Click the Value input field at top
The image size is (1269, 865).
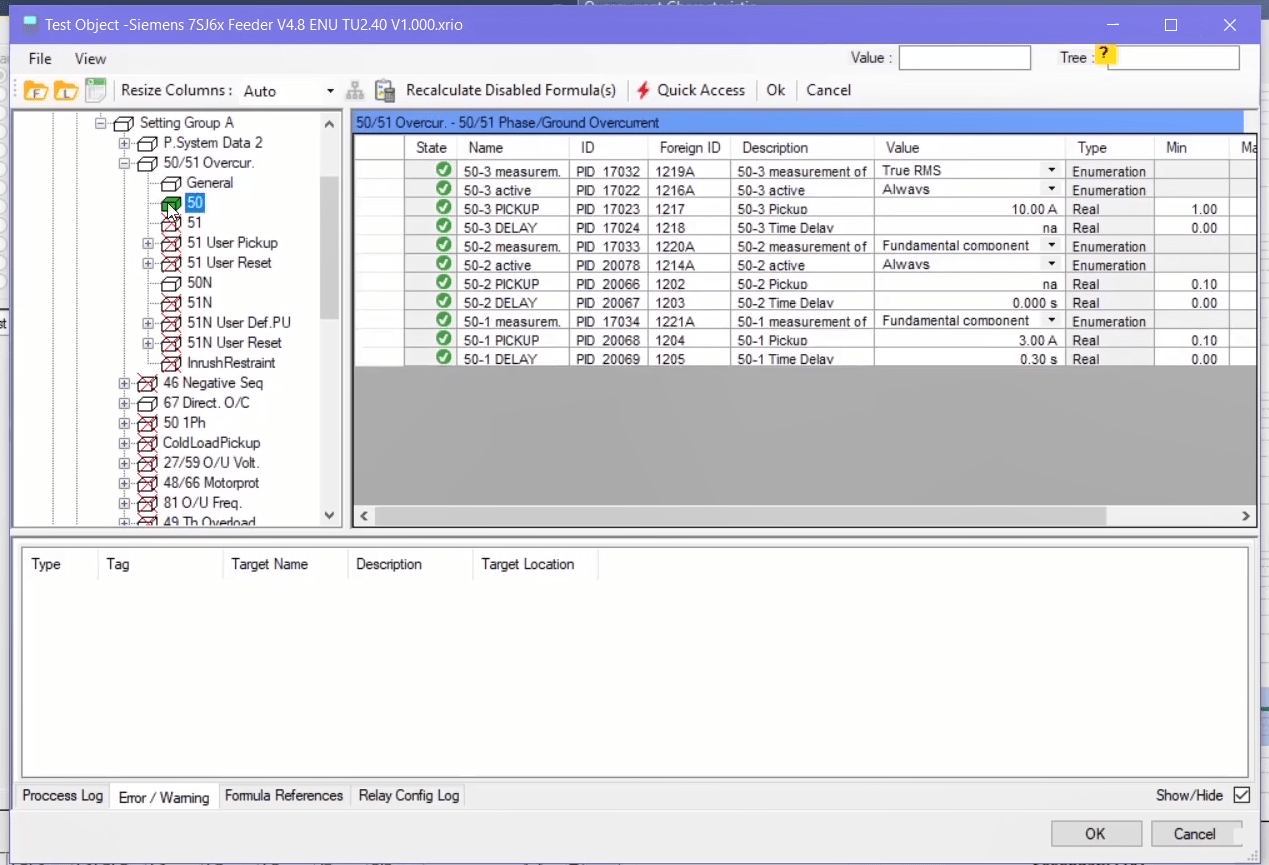tap(964, 58)
